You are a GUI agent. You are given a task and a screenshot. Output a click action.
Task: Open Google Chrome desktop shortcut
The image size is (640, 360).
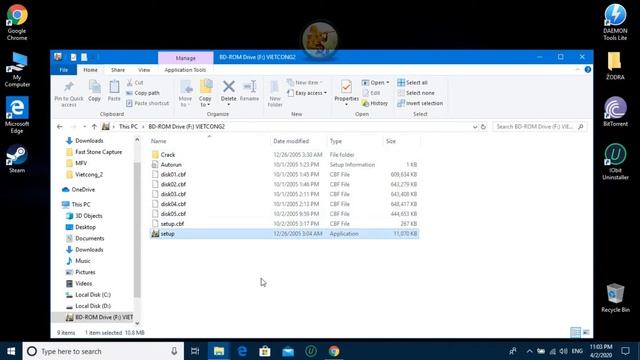tap(17, 22)
